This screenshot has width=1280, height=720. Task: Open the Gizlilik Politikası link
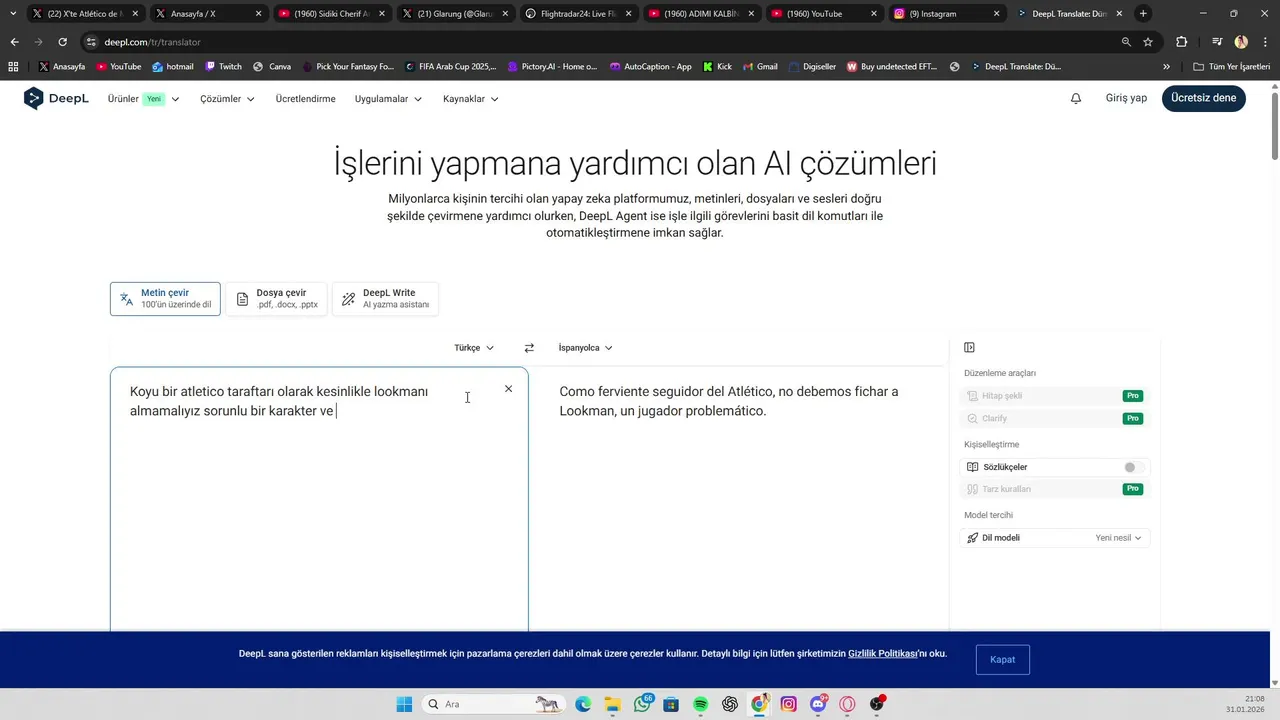[882, 653]
